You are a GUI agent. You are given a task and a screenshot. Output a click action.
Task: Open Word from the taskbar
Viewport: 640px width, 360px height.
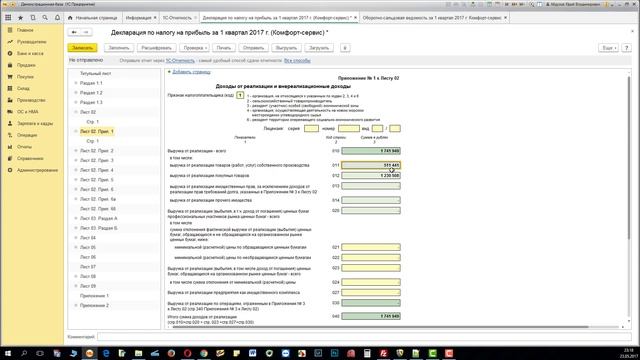click(253, 353)
